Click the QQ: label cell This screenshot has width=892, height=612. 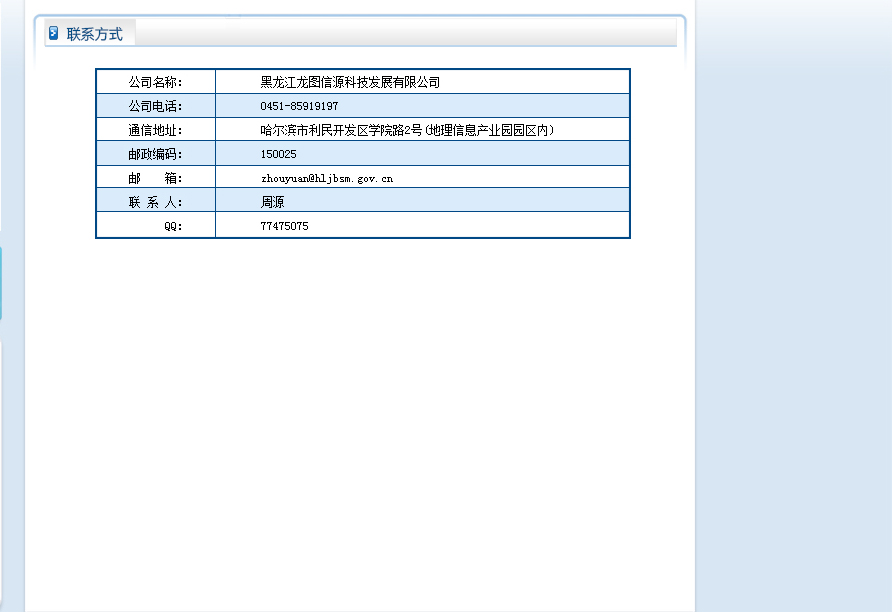[156, 225]
